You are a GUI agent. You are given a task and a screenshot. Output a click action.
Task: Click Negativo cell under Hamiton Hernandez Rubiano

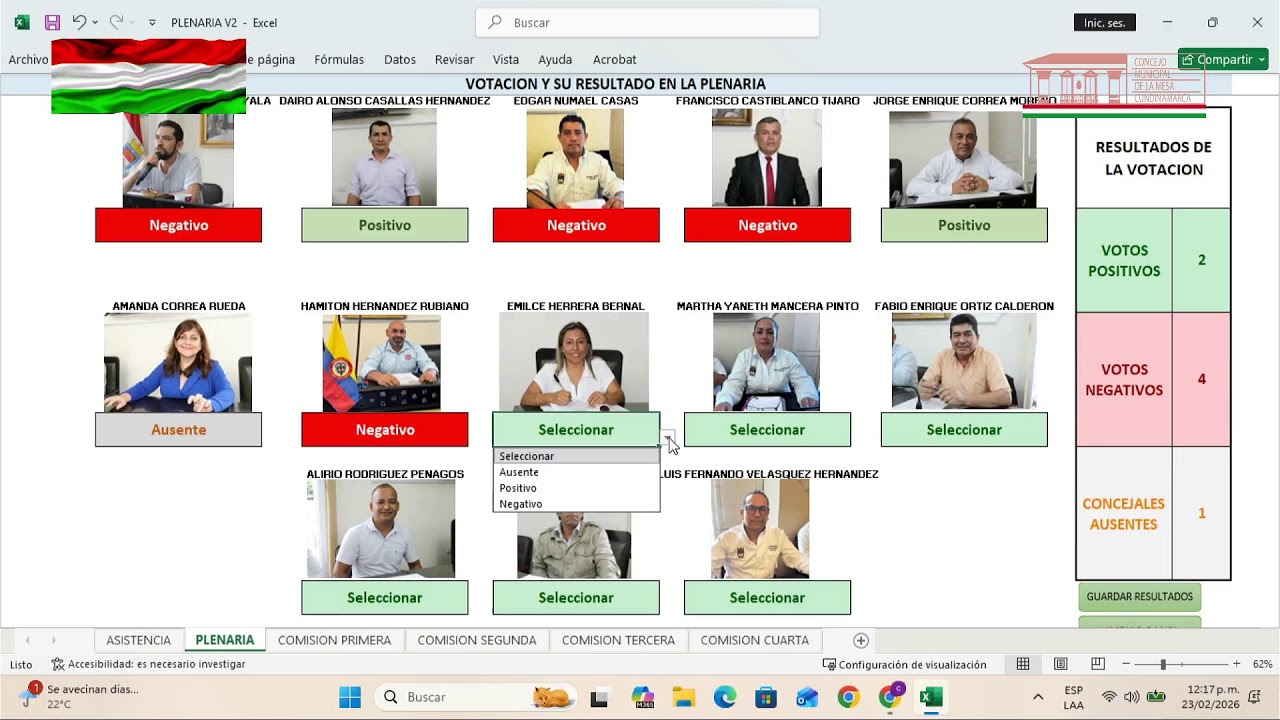(x=384, y=430)
